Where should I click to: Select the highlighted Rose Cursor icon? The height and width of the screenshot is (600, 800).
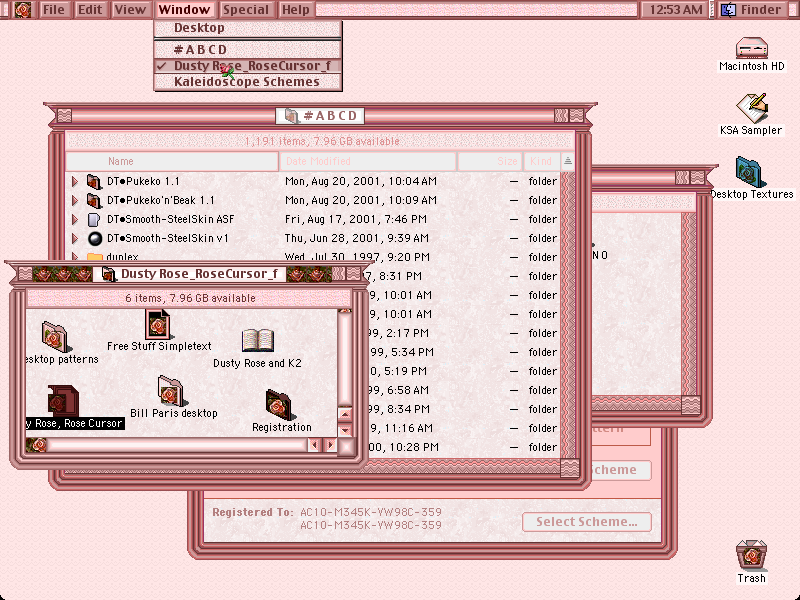point(63,401)
